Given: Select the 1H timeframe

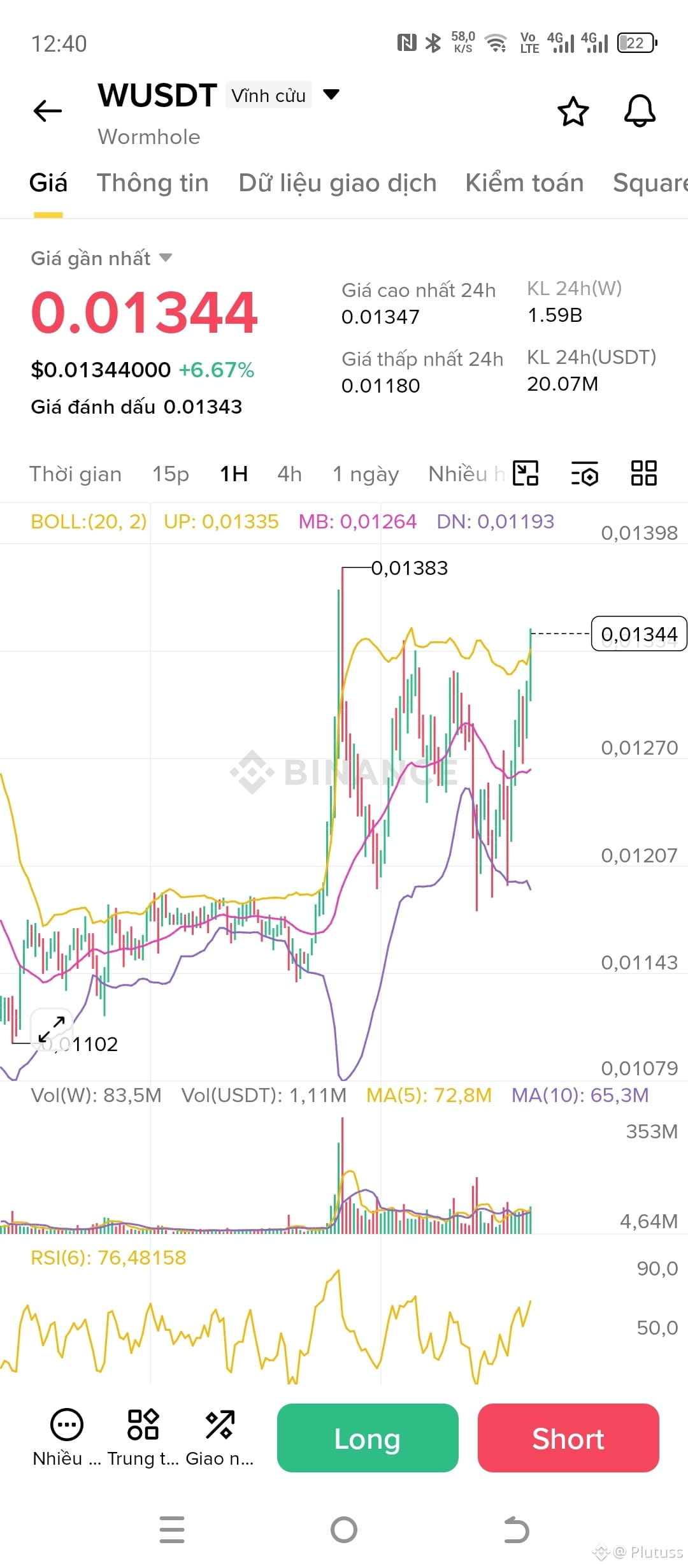Looking at the screenshot, I should click(234, 474).
